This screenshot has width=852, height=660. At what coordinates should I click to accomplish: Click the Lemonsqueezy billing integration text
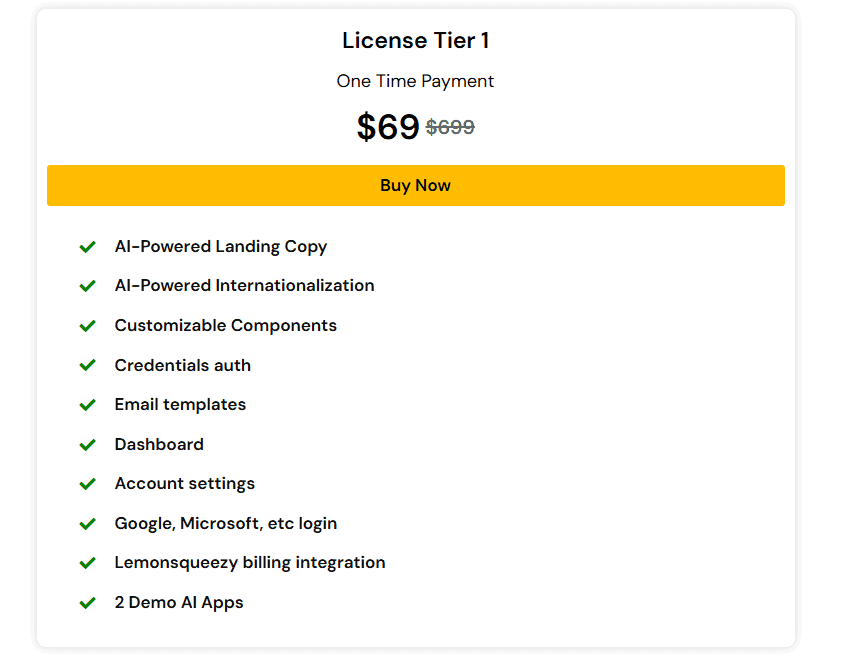click(x=250, y=562)
